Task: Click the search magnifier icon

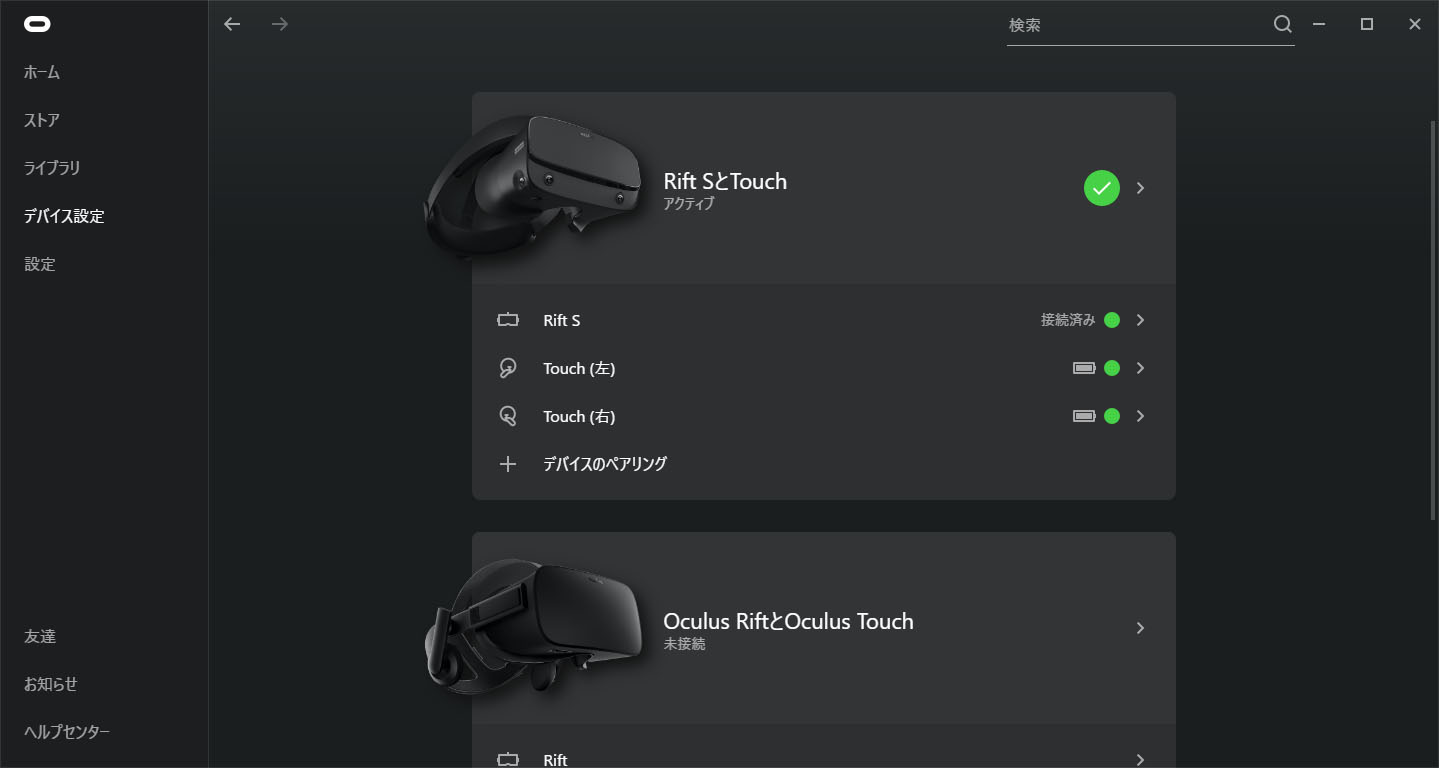Action: tap(1282, 24)
